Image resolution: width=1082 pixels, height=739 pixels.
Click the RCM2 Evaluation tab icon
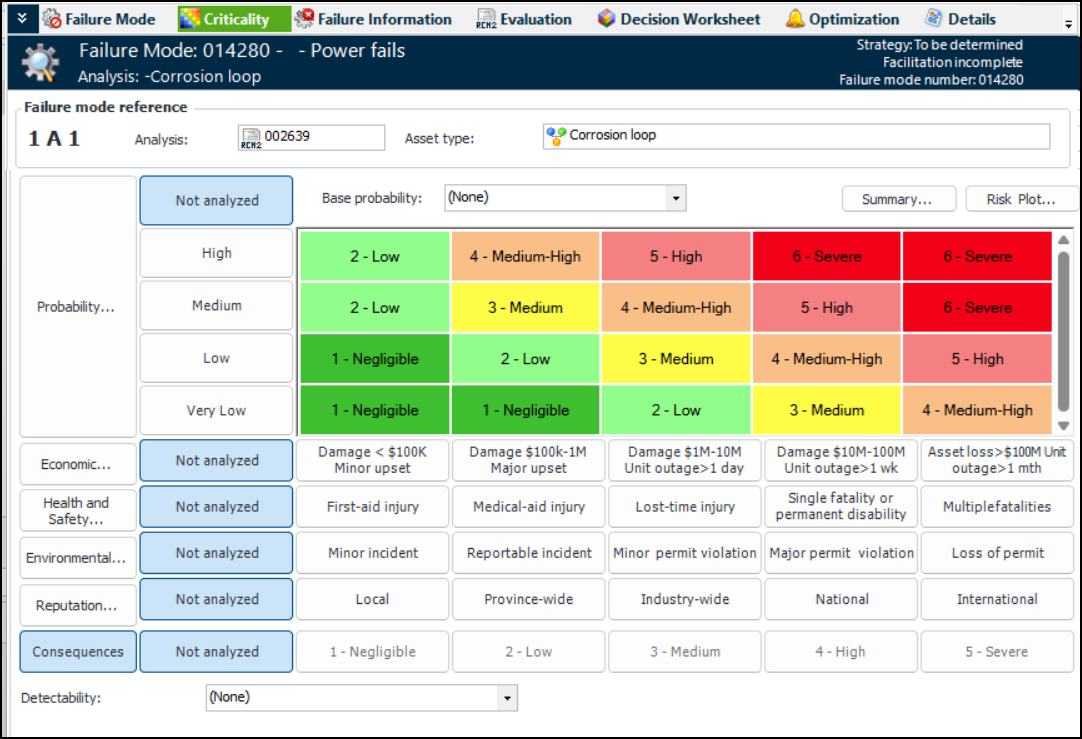(x=487, y=19)
